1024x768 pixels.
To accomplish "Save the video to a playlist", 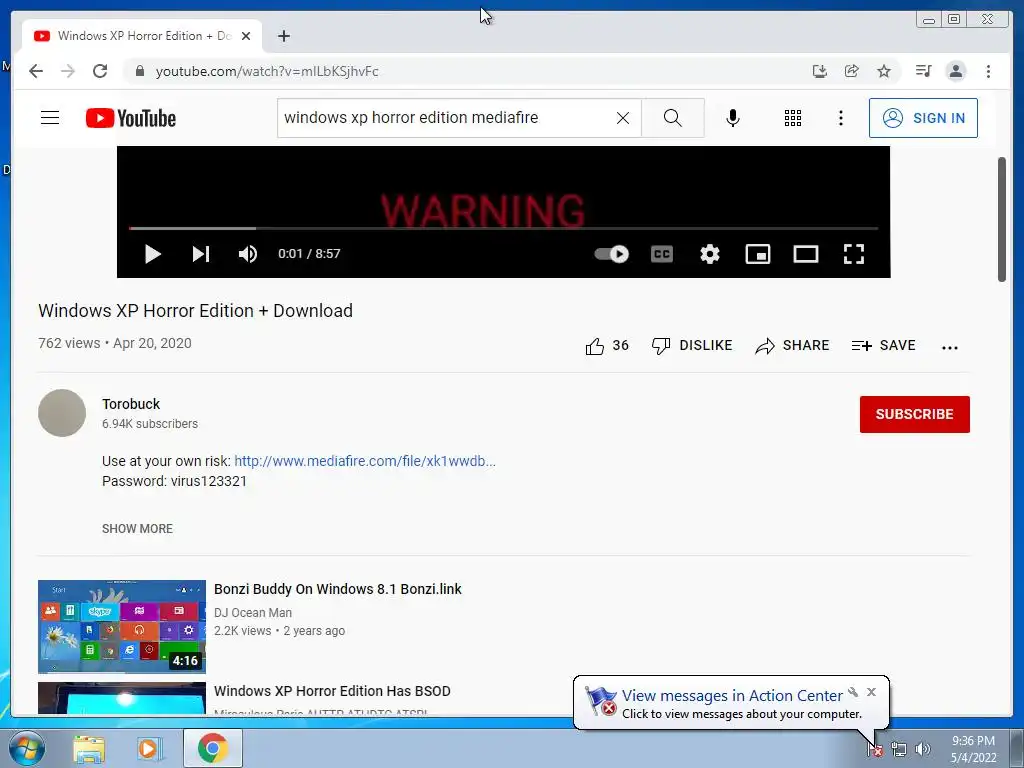I will [884, 345].
